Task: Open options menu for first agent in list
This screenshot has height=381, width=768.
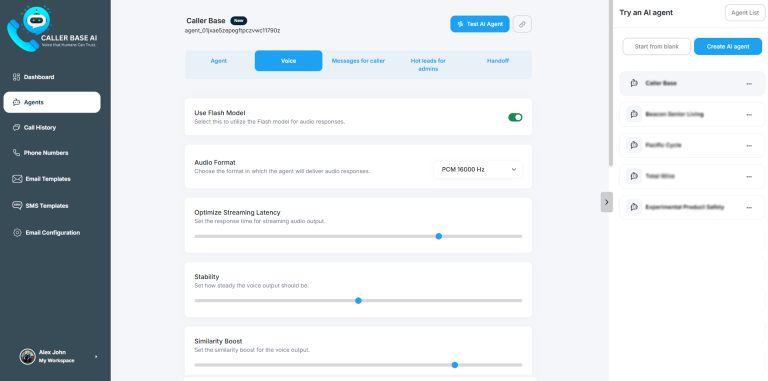Action: tap(749, 83)
